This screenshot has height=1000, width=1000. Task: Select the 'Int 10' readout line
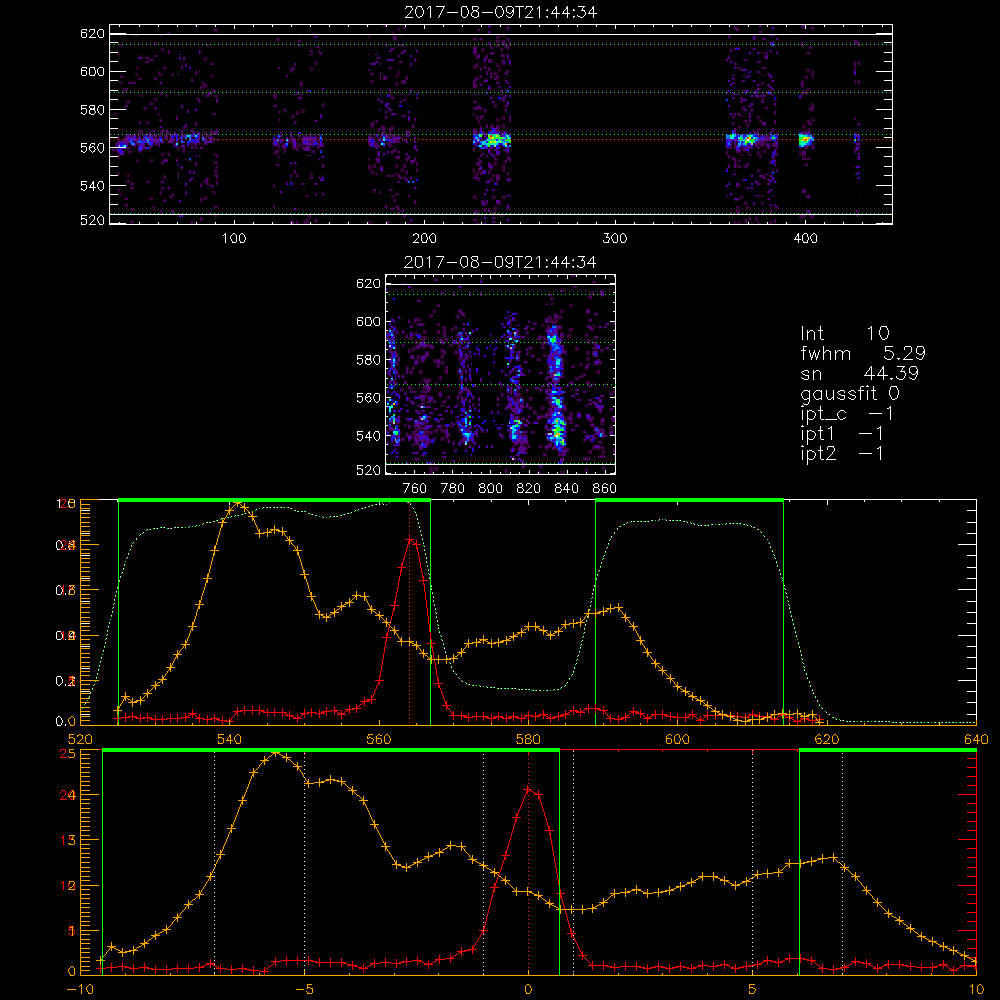tap(844, 333)
